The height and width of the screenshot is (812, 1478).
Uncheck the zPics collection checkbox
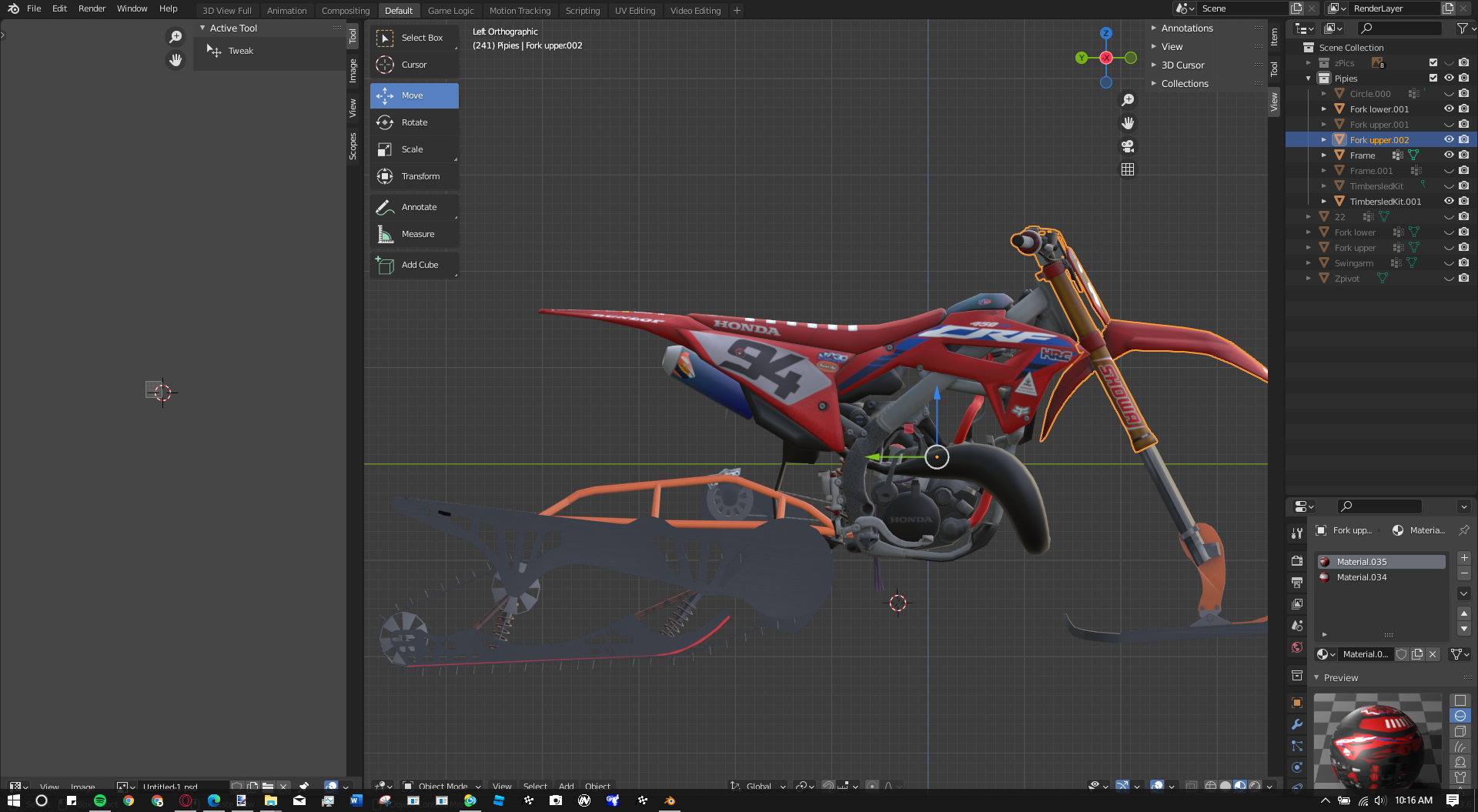tap(1433, 63)
